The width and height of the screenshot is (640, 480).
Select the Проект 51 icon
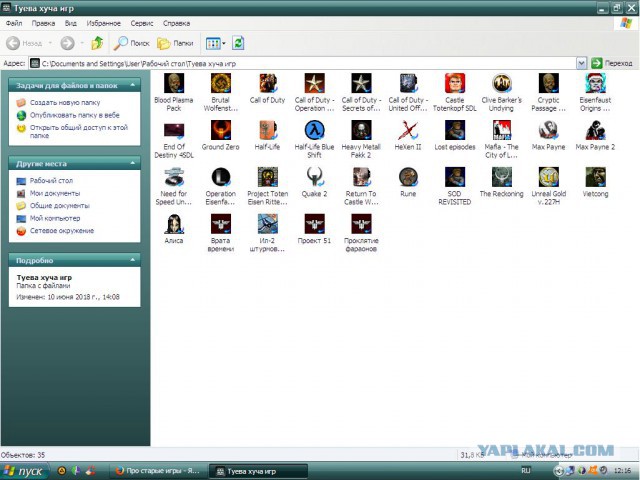pos(314,224)
